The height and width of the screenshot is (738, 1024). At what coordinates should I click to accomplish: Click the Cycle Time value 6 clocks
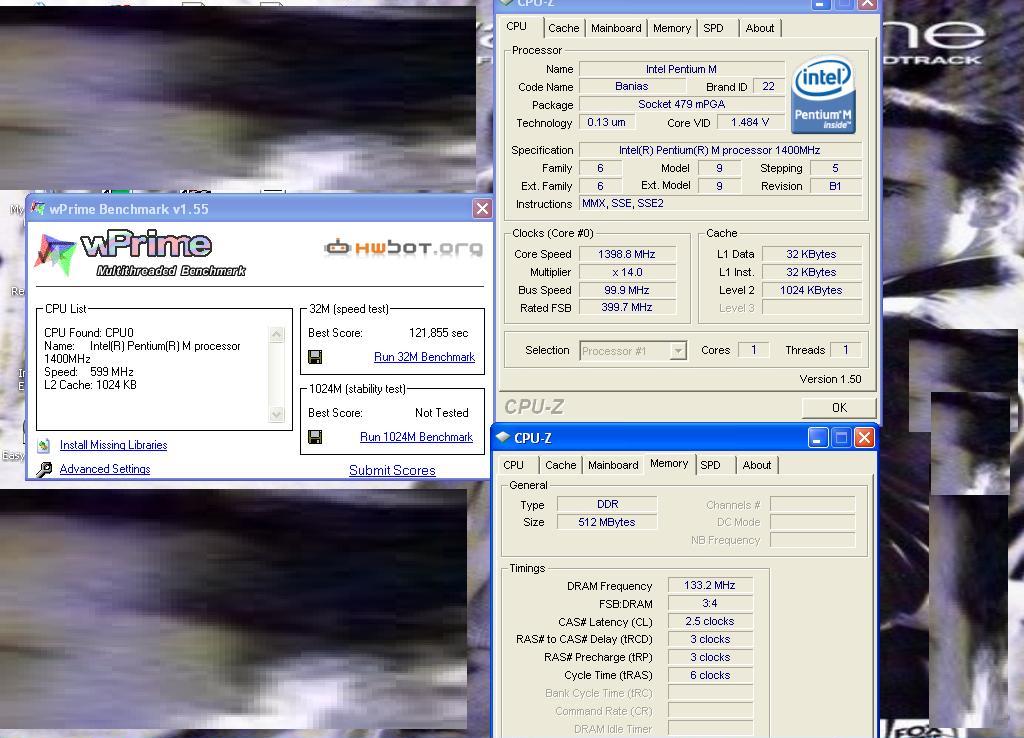click(710, 675)
